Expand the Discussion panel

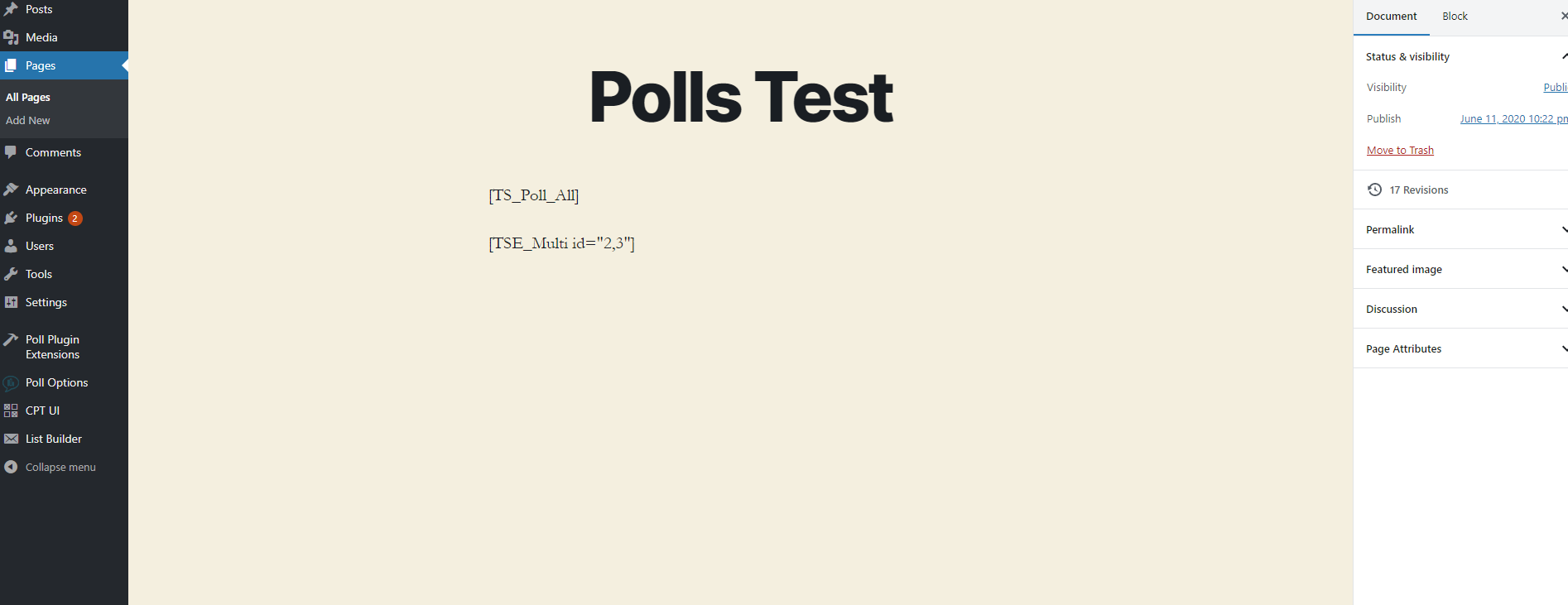[x=1461, y=309]
